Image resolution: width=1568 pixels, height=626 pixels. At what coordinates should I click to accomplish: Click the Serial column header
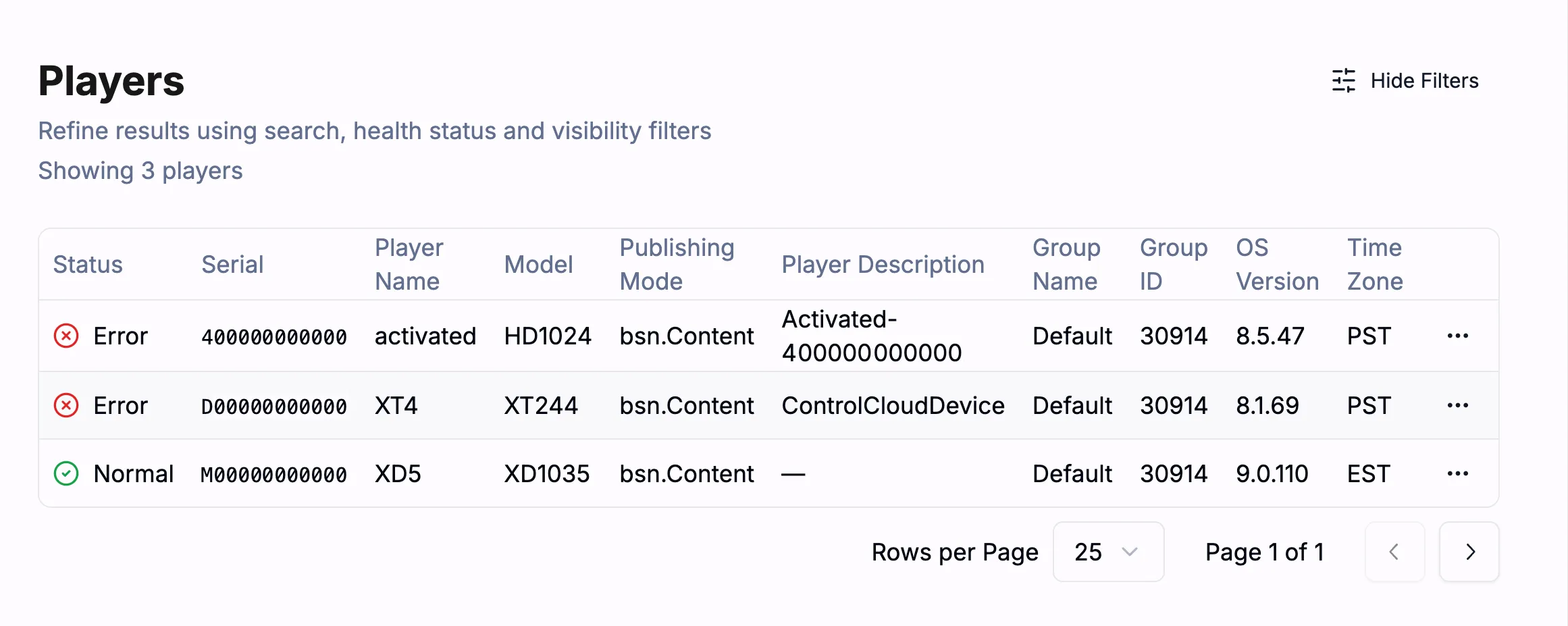point(232,264)
